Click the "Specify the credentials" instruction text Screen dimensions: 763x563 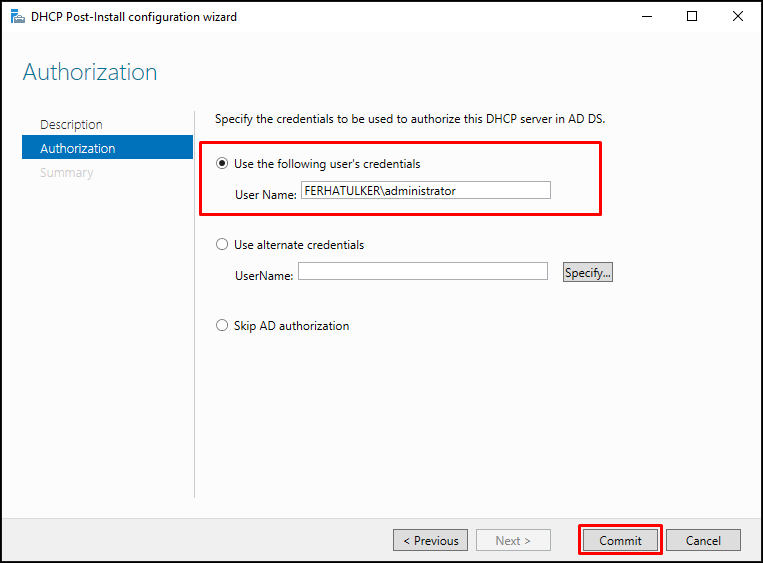pos(410,119)
